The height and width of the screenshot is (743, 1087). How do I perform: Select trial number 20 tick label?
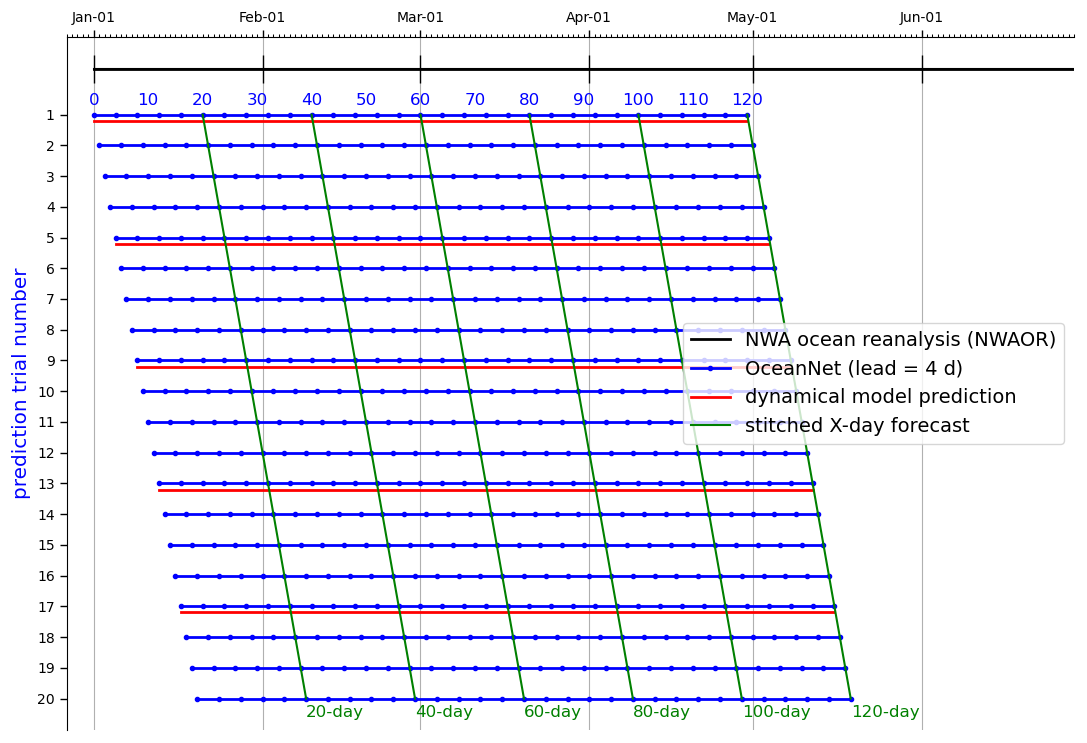click(46, 699)
